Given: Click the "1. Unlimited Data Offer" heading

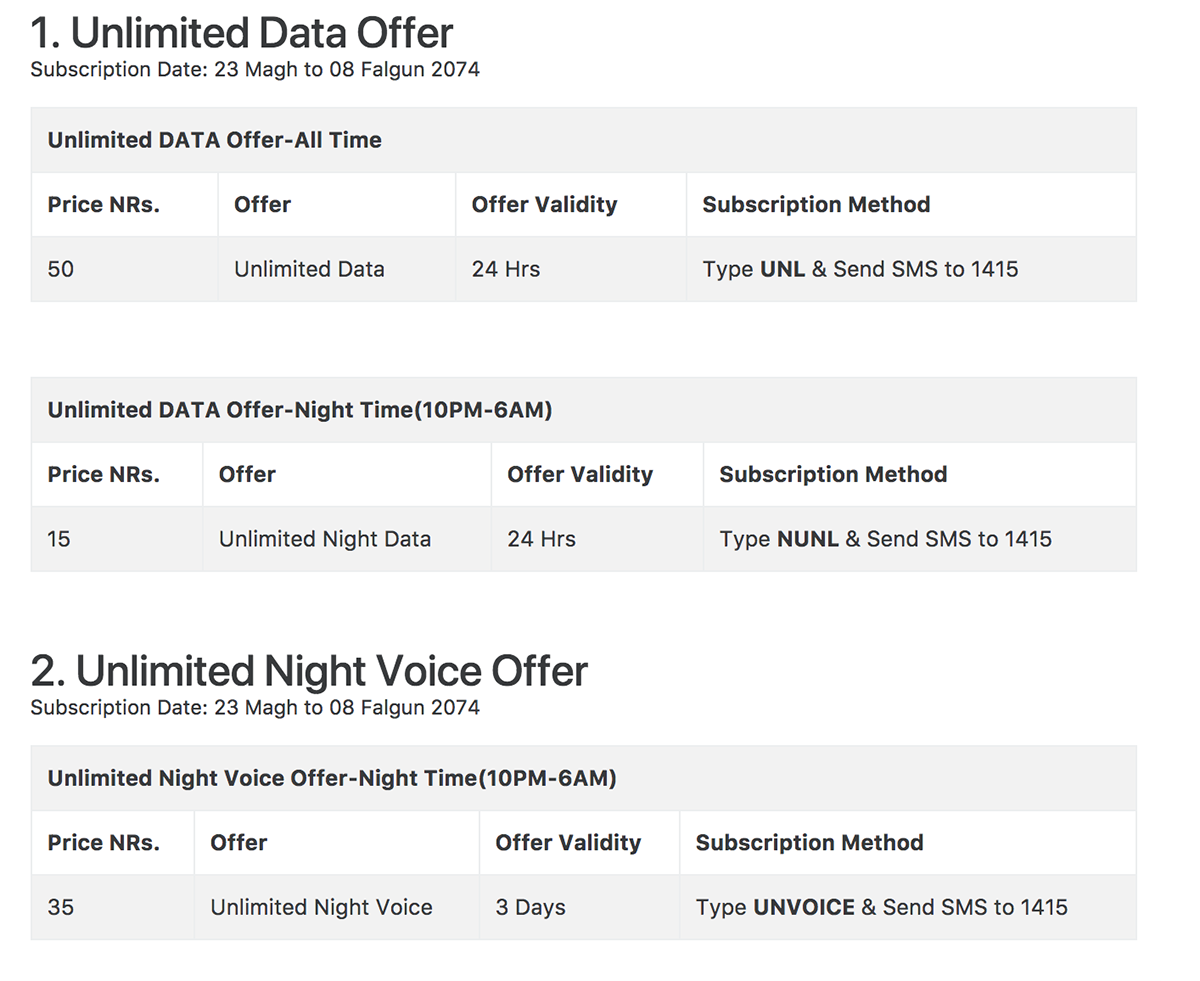Looking at the screenshot, I should pyautogui.click(x=241, y=34).
